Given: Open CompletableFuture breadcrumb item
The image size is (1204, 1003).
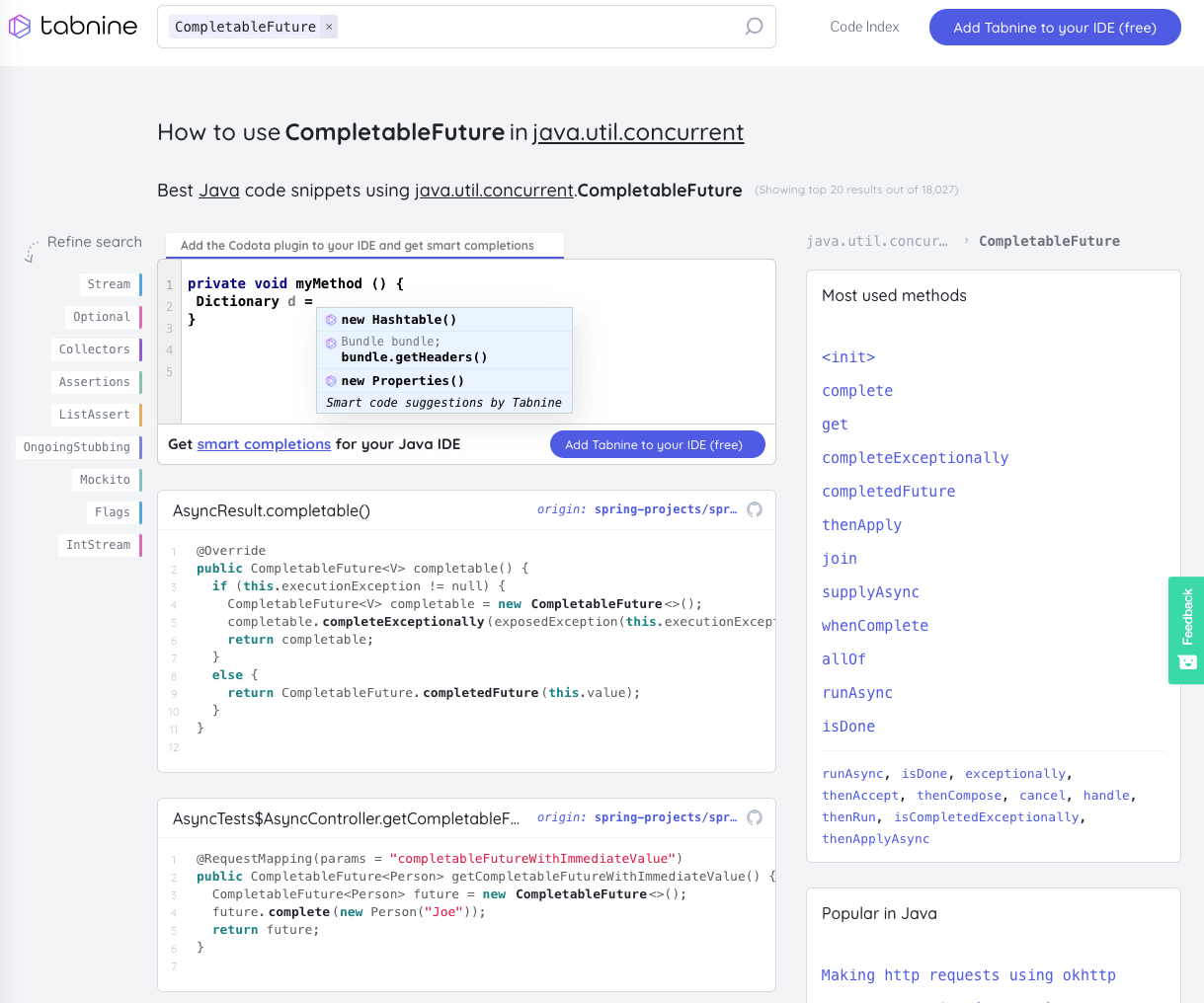Looking at the screenshot, I should [1049, 241].
